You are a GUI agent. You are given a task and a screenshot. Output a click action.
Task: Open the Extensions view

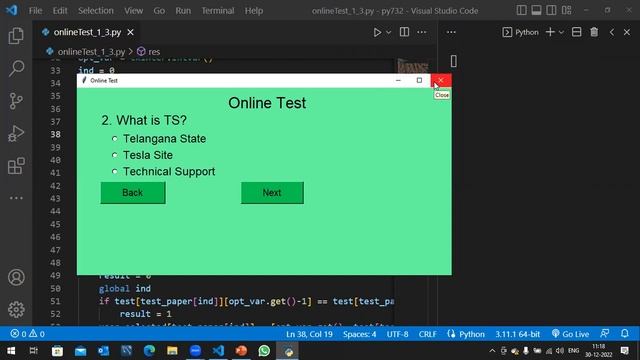(x=16, y=166)
